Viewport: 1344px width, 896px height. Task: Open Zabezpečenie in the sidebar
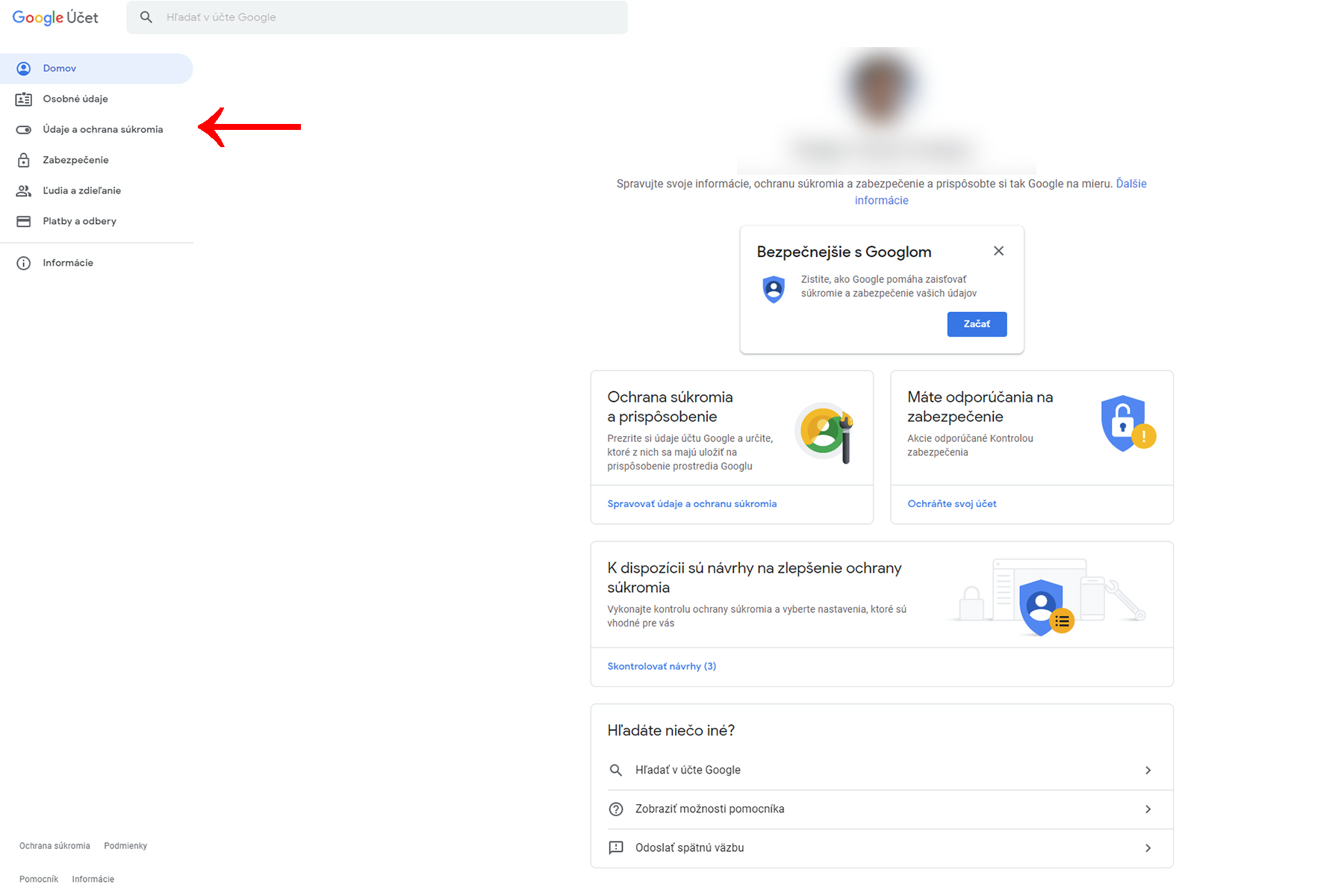96,161
